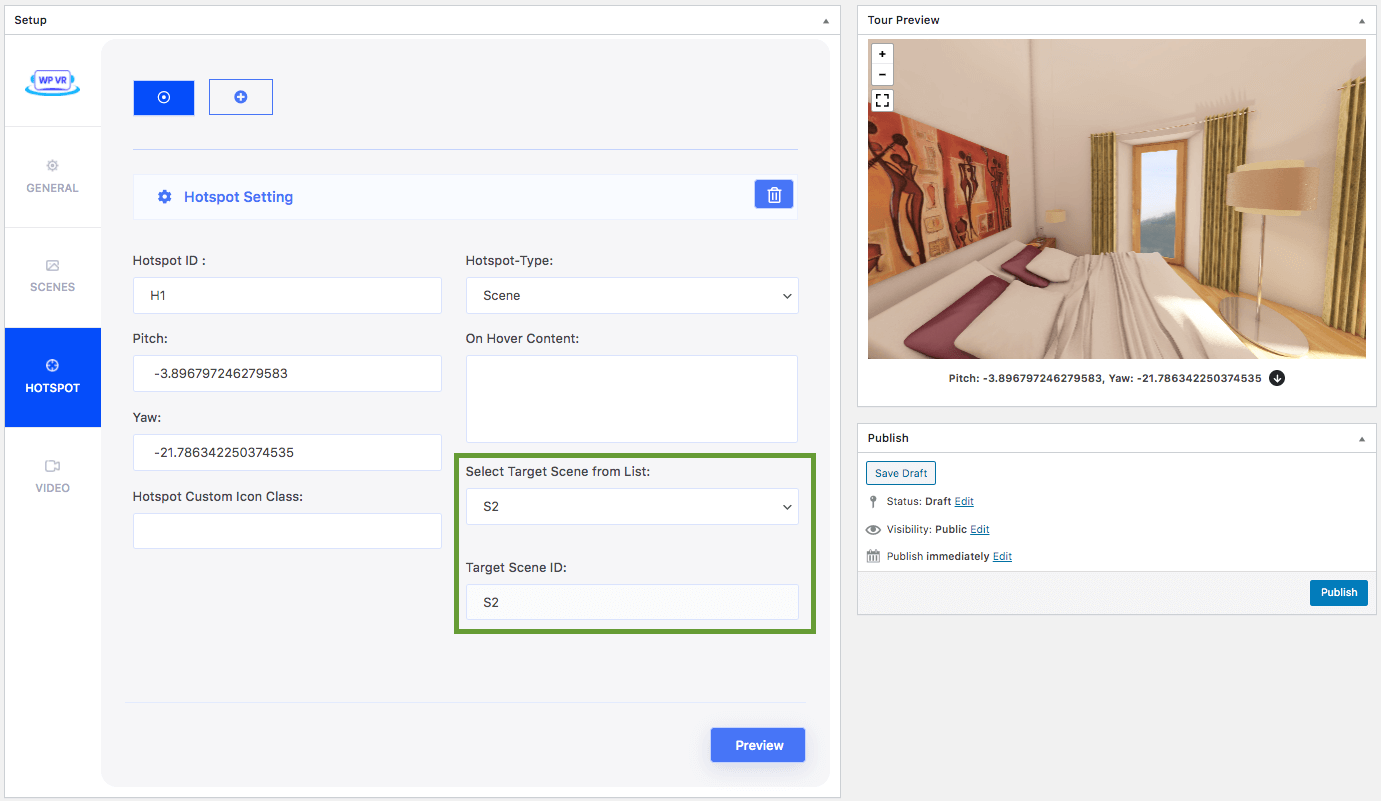
Task: Open the General settings tab
Action: click(52, 177)
